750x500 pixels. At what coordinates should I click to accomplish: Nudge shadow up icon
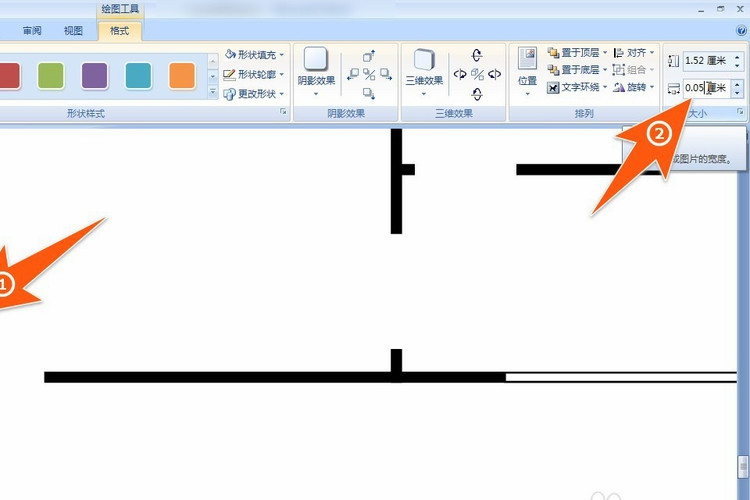(369, 56)
